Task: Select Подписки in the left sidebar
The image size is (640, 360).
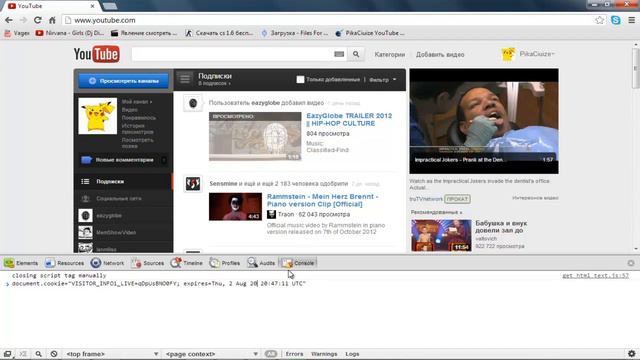Action: pos(123,182)
